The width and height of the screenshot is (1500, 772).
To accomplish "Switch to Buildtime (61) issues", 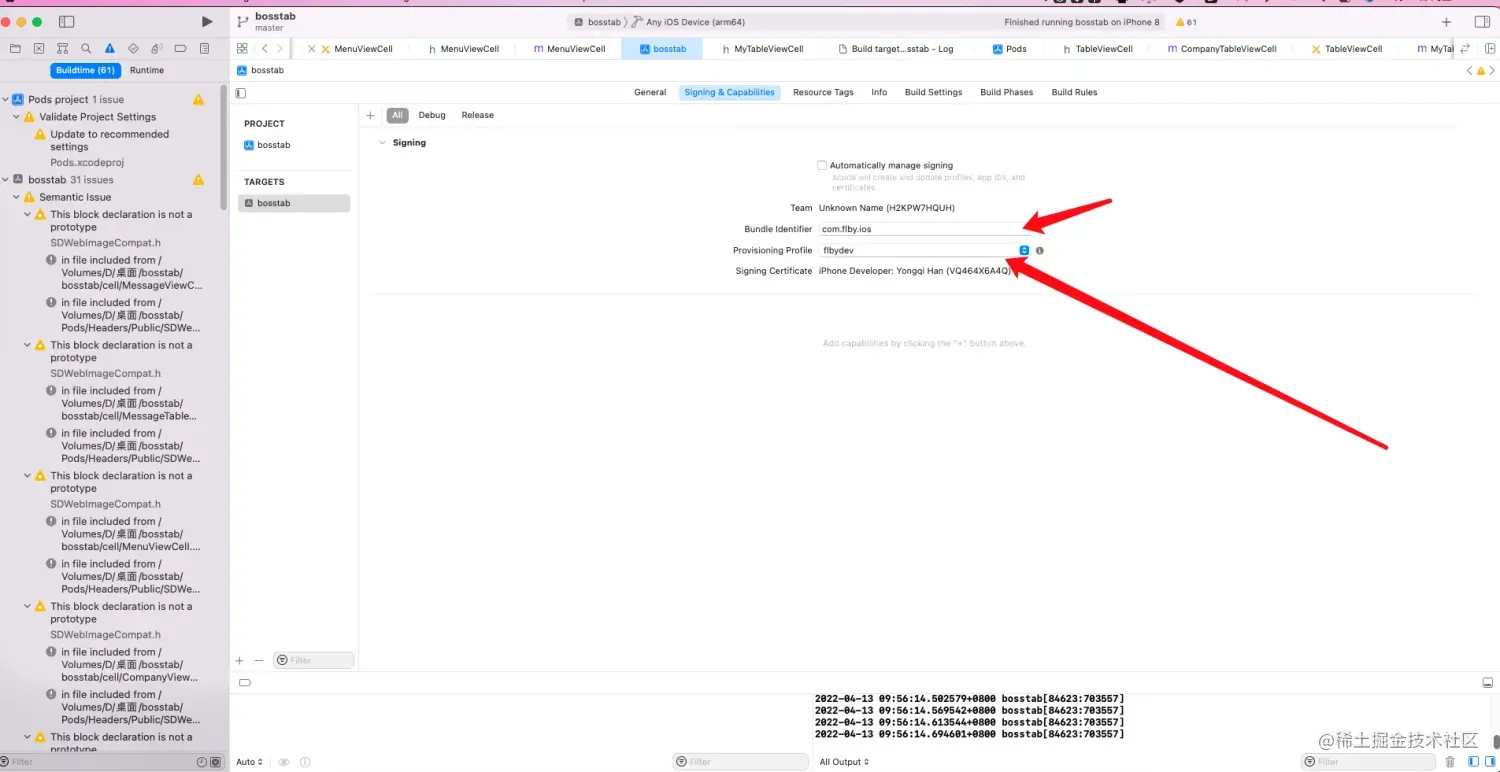I will click(x=86, y=70).
